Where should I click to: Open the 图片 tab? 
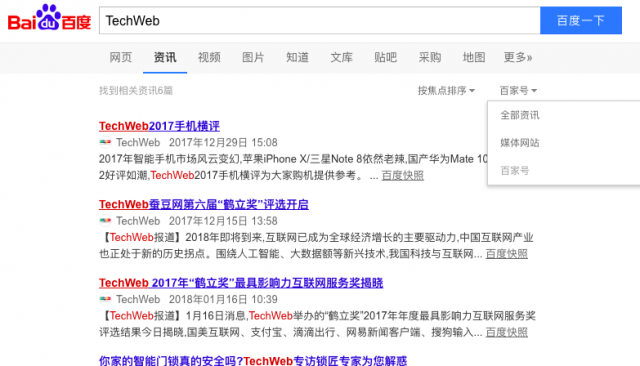[x=253, y=58]
